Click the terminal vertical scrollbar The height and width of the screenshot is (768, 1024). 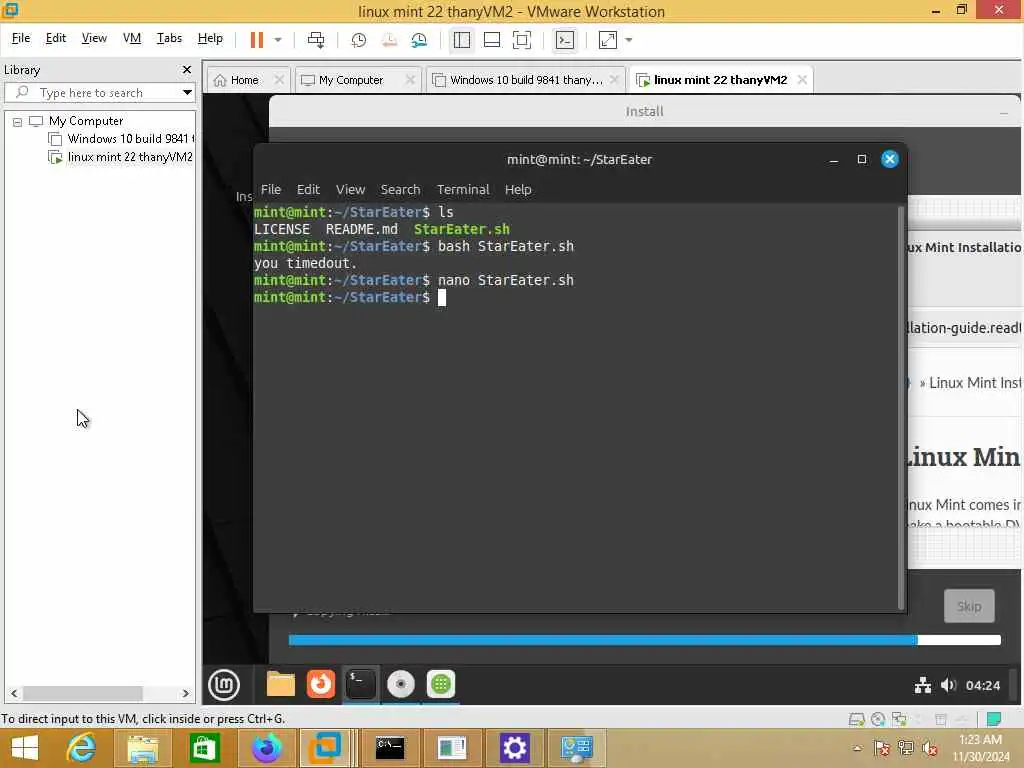tap(901, 408)
